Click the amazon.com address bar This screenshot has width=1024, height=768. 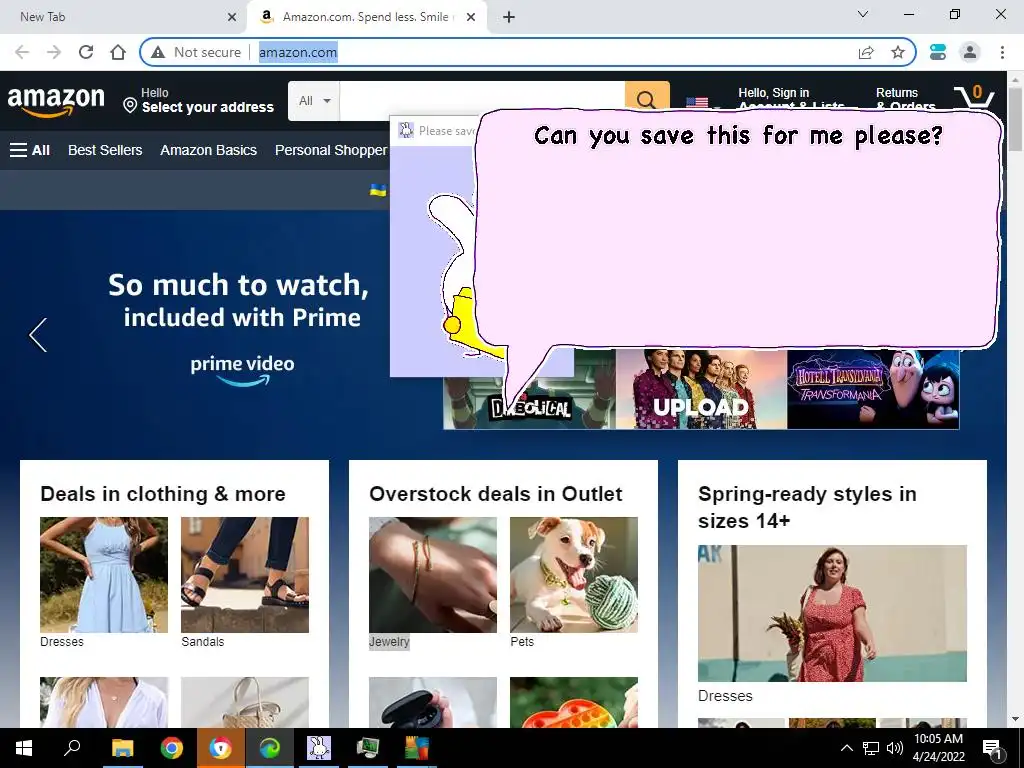click(528, 52)
